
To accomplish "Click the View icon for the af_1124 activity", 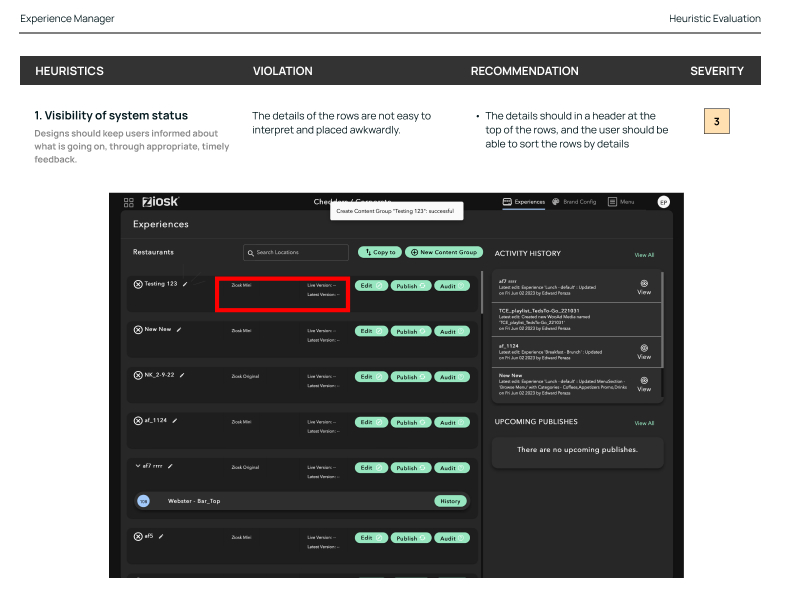I will click(x=644, y=351).
